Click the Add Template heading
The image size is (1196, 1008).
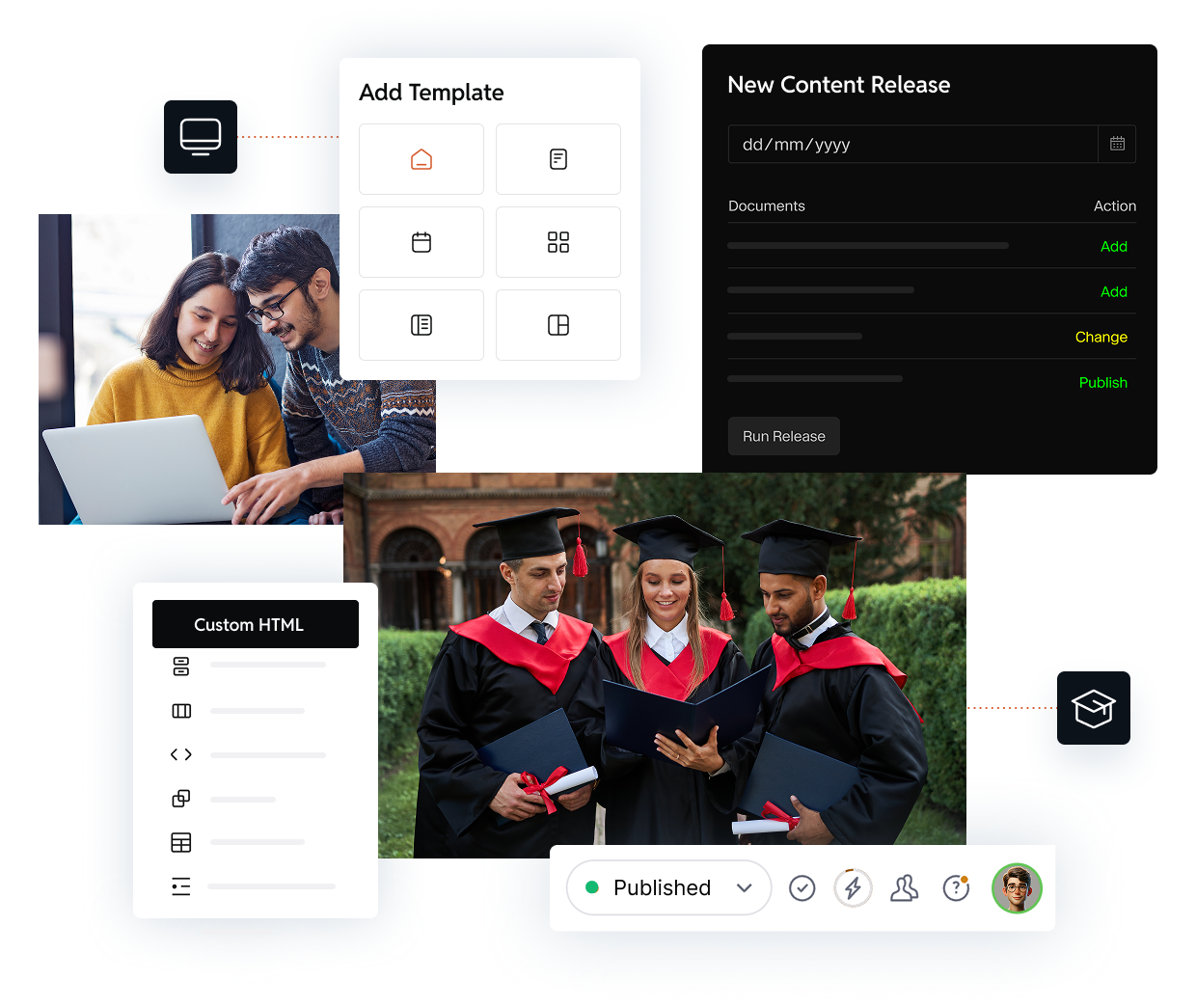point(431,93)
